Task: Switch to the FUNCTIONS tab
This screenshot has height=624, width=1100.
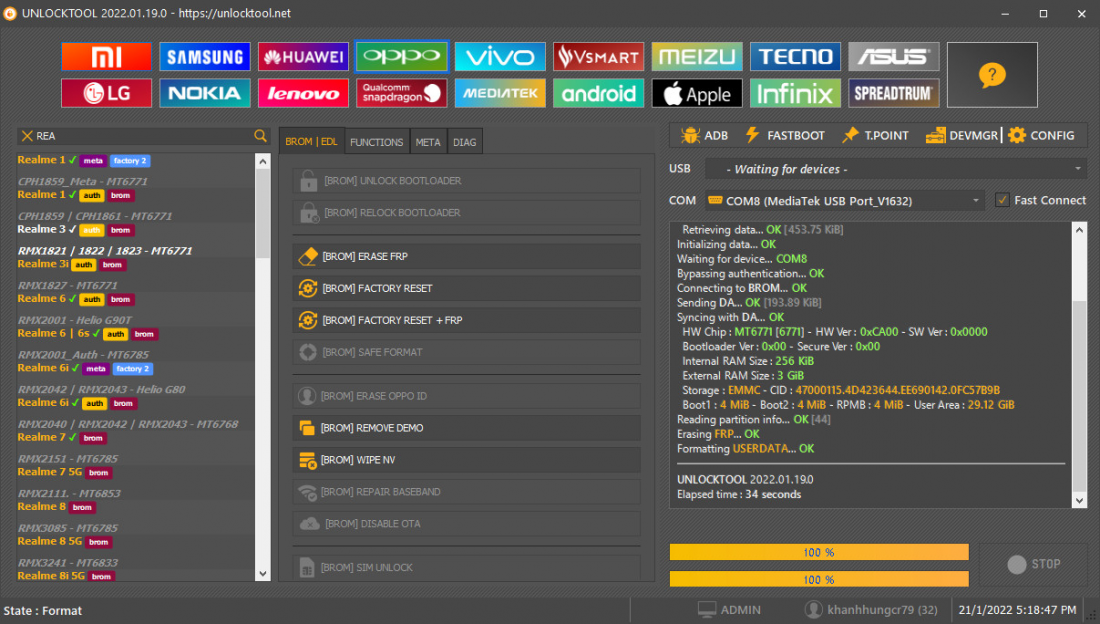Action: 377,142
